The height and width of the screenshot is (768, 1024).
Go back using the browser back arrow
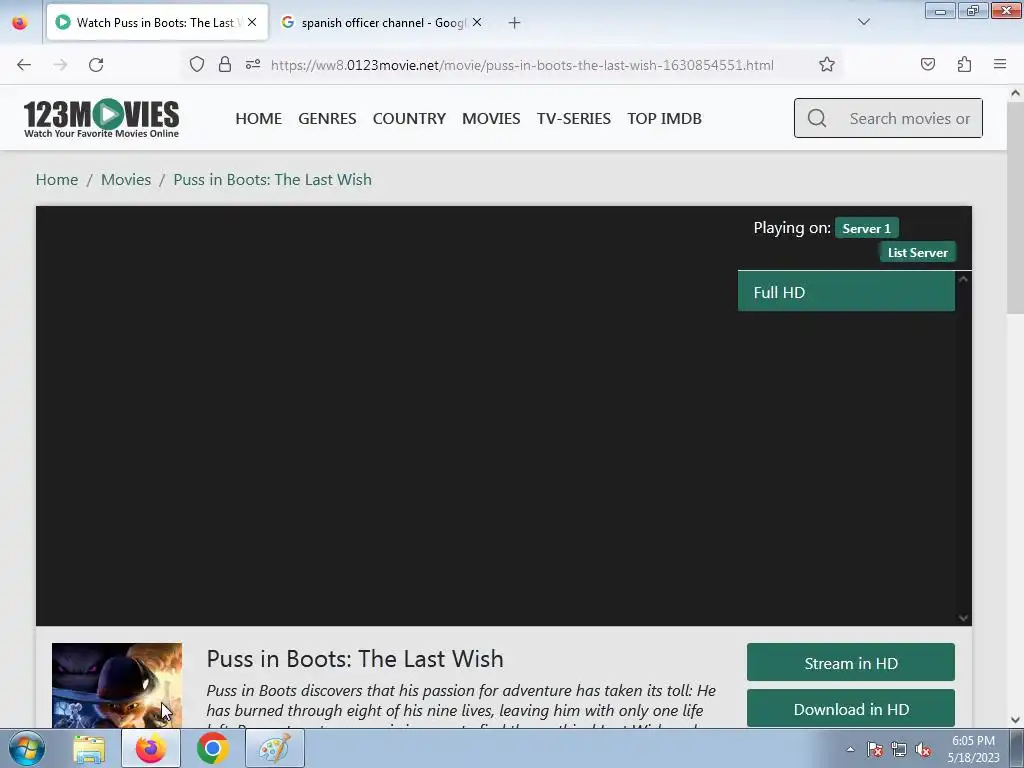click(x=24, y=65)
